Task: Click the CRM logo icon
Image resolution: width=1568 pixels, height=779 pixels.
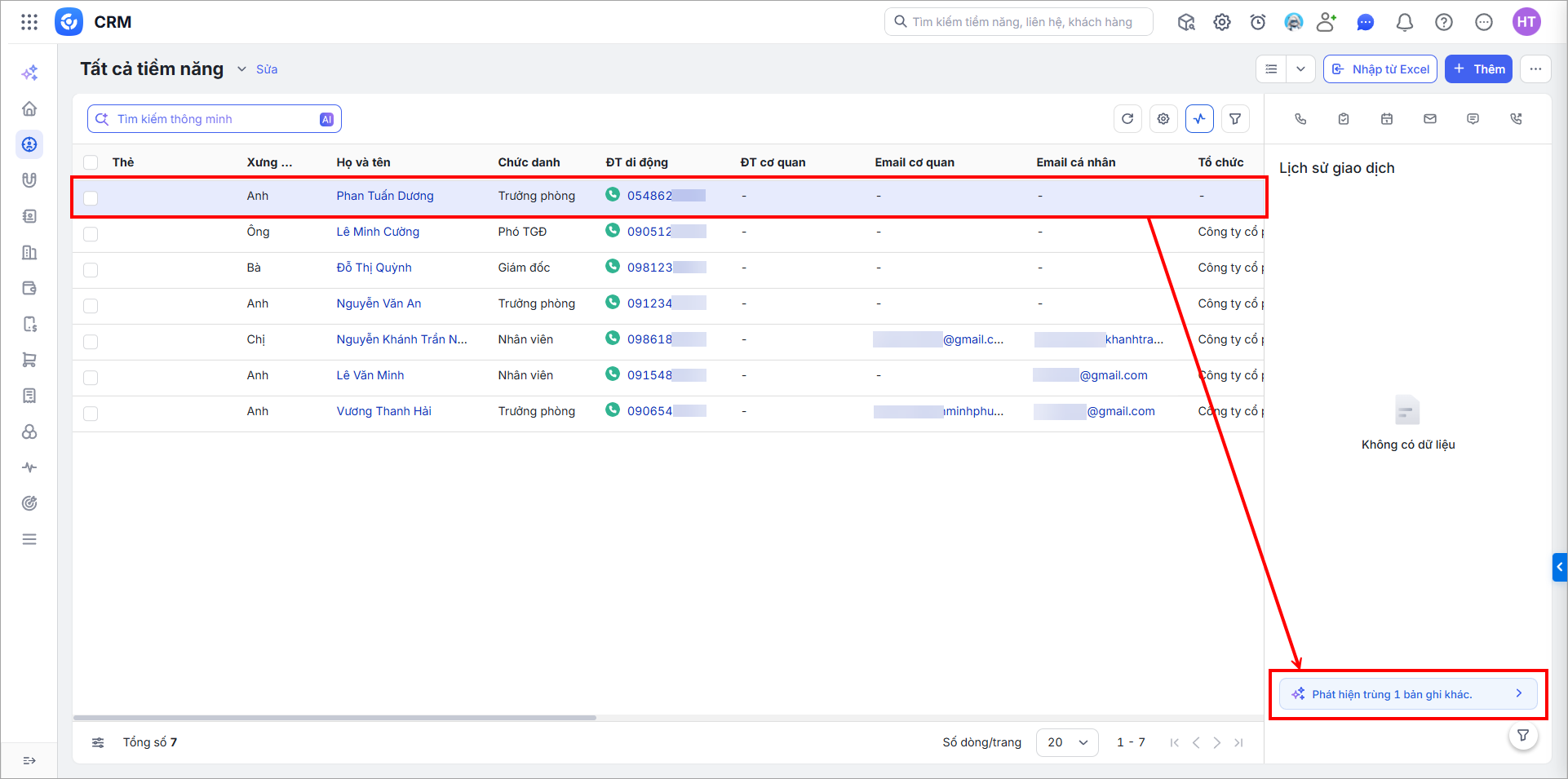Action: pos(69,22)
